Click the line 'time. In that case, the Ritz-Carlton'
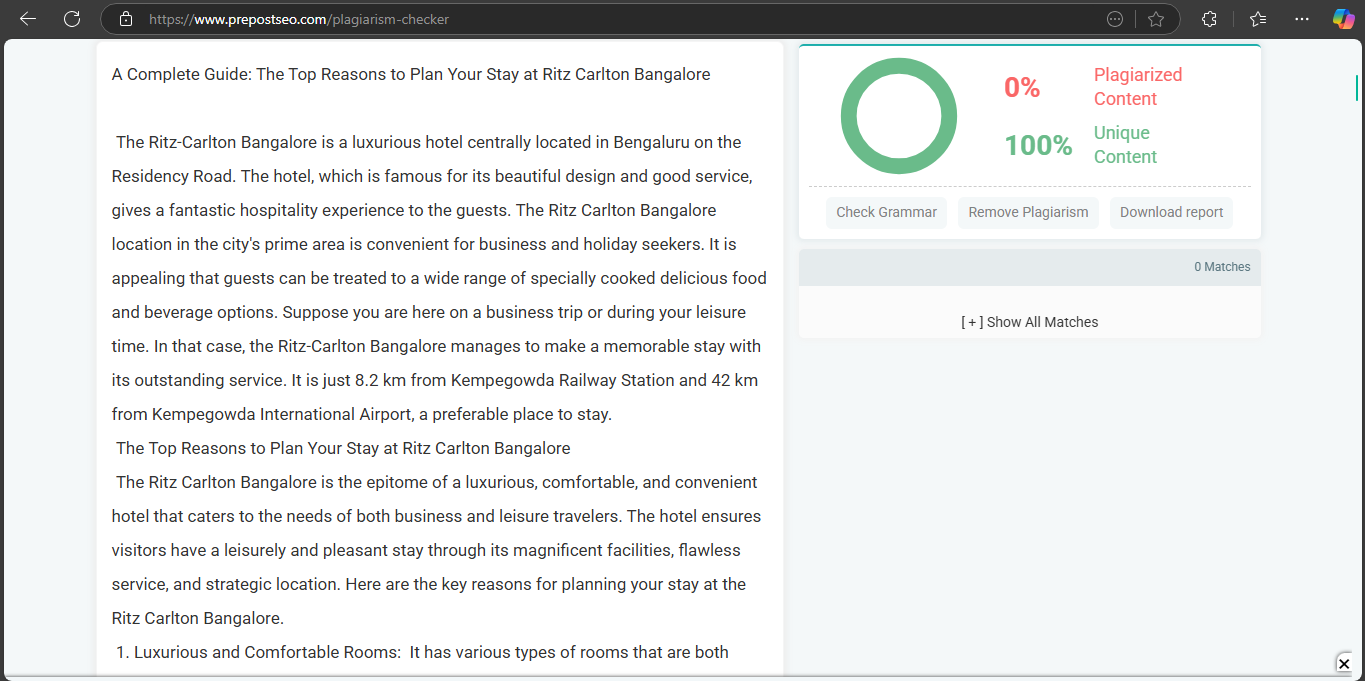This screenshot has width=1365, height=681. point(436,346)
